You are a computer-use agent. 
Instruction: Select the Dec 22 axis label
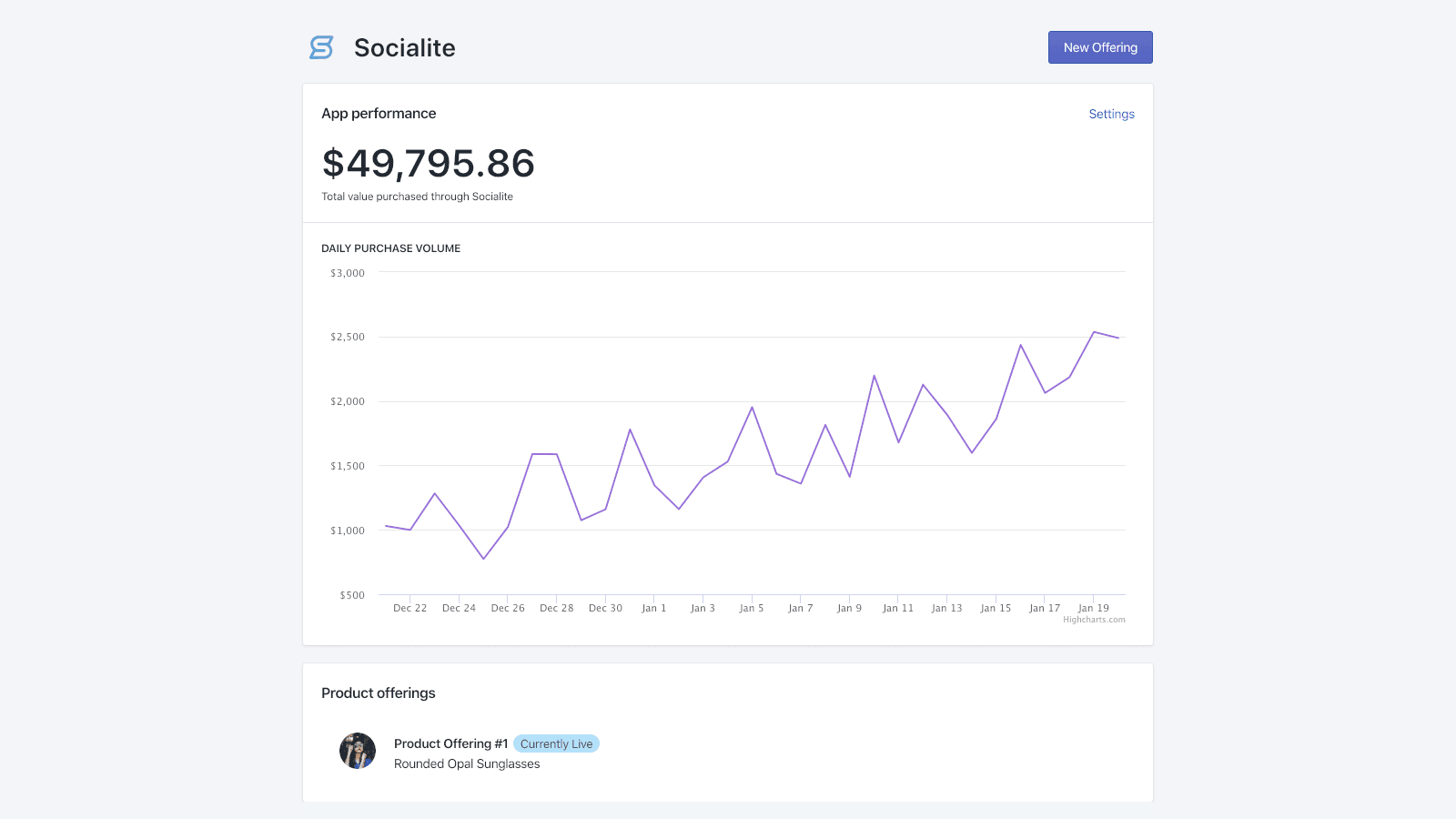(x=409, y=607)
